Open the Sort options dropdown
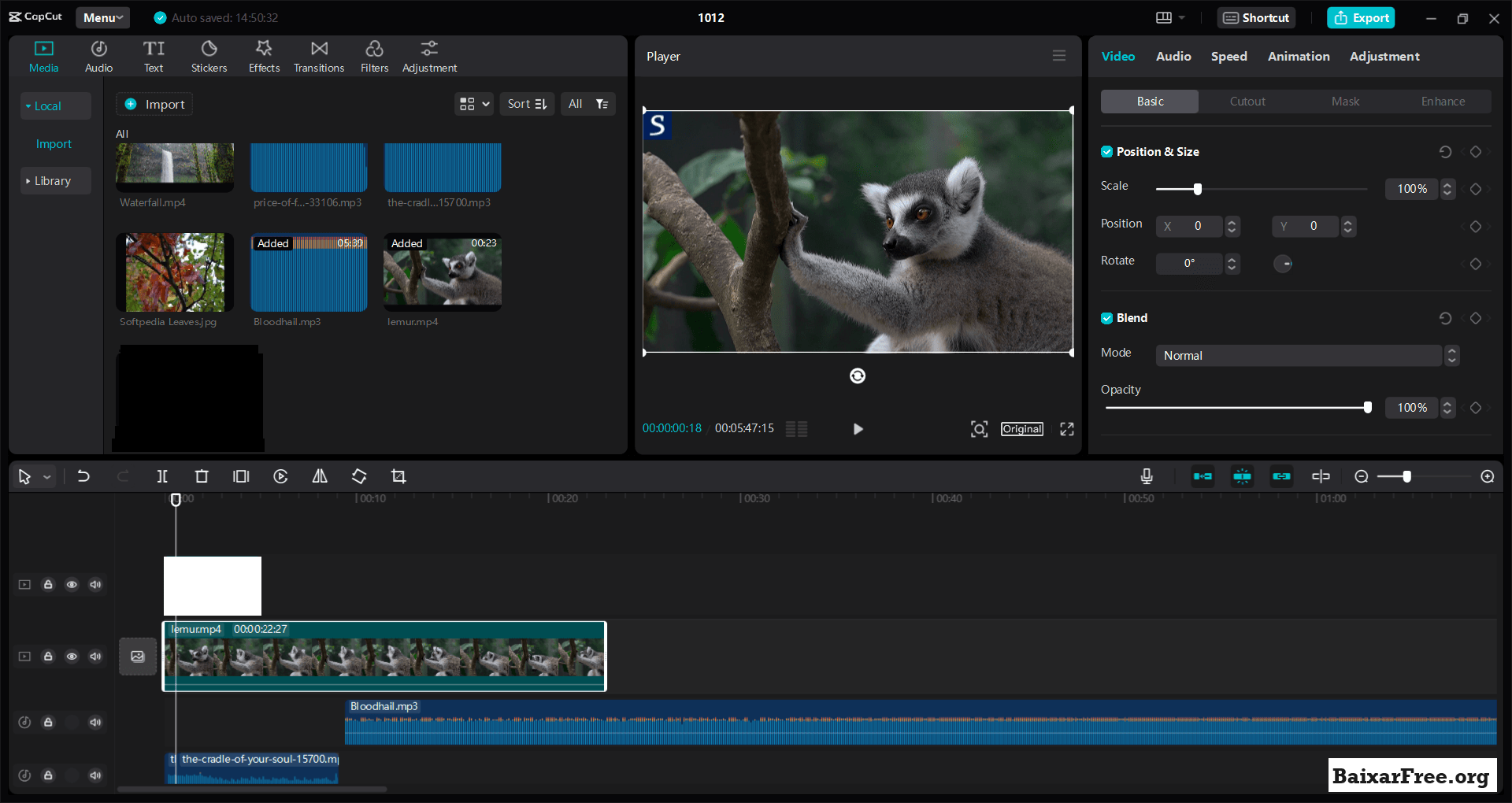This screenshot has height=803, width=1512. 527,104
